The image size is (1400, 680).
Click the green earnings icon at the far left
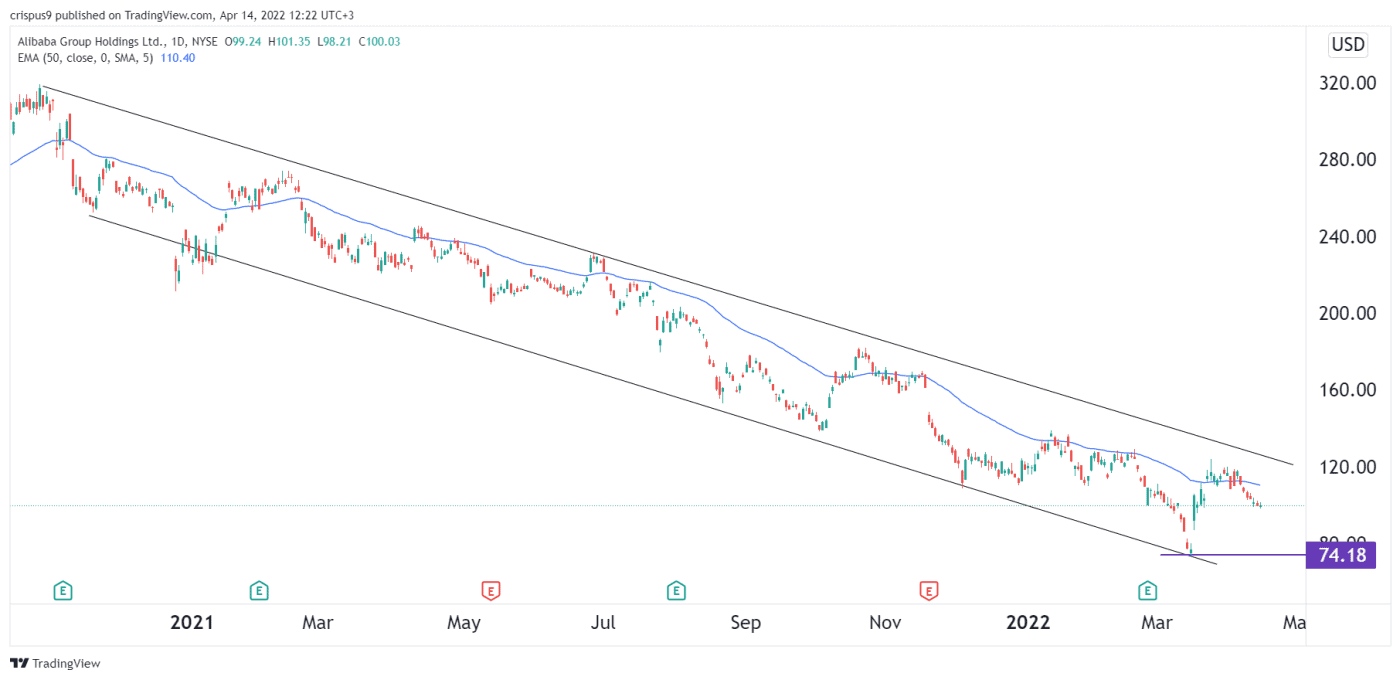[62, 591]
